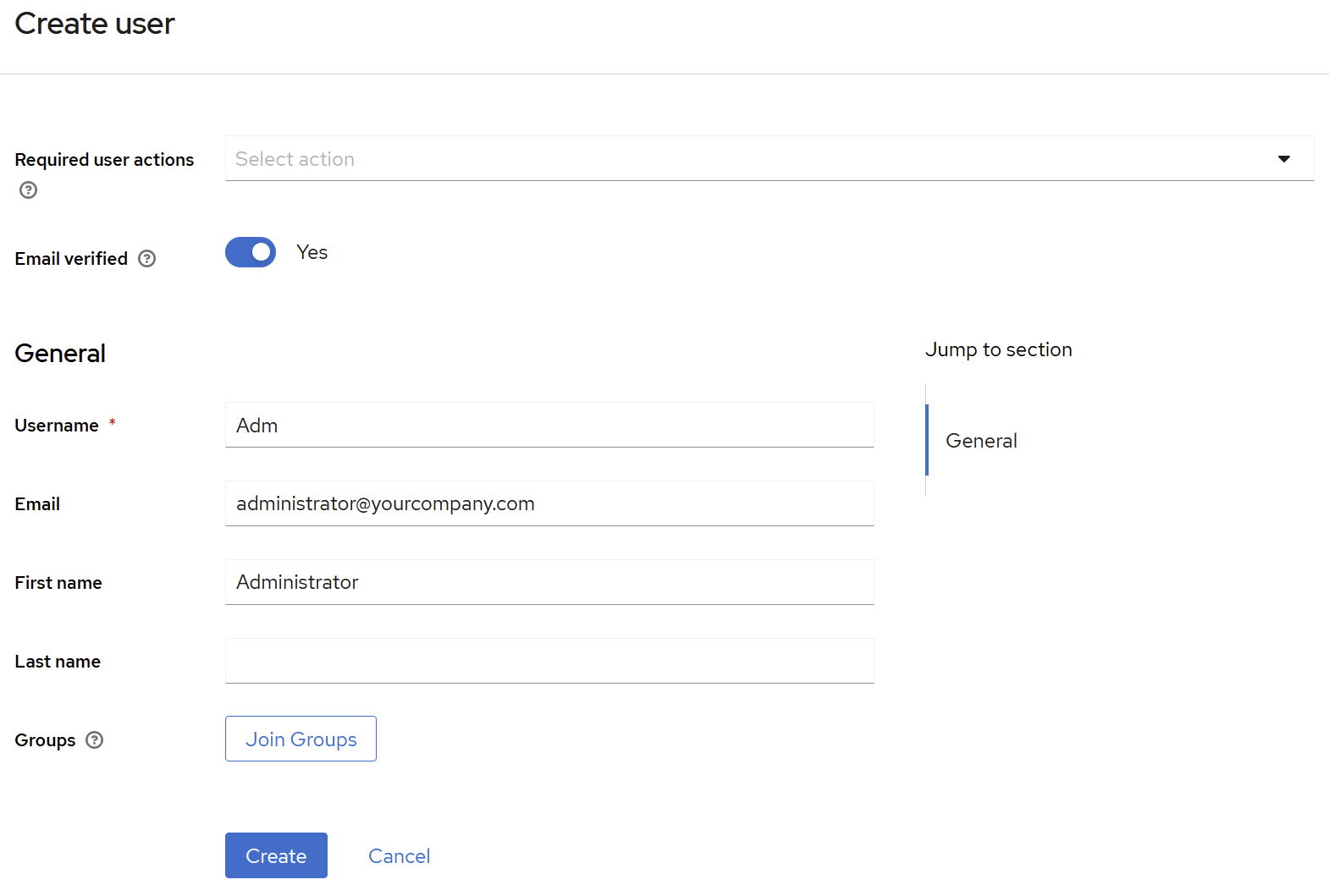Viewport: 1329px width, 896px height.
Task: Expand dropdown using the caret arrow
Action: click(1283, 159)
